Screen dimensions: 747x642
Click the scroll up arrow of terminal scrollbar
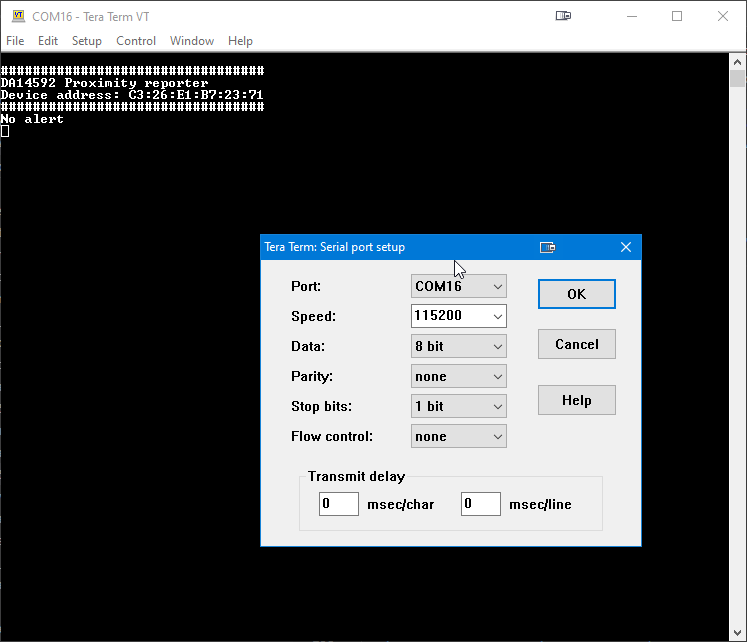click(737, 62)
